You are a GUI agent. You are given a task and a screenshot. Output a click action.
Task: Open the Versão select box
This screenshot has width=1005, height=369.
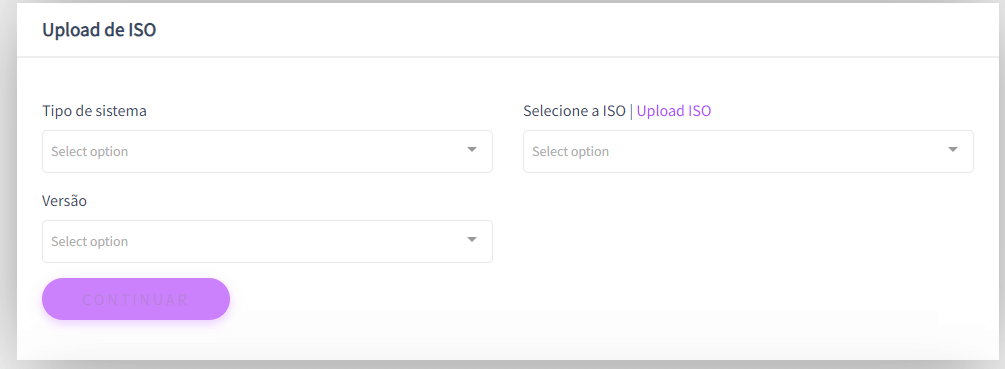pyautogui.click(x=267, y=242)
